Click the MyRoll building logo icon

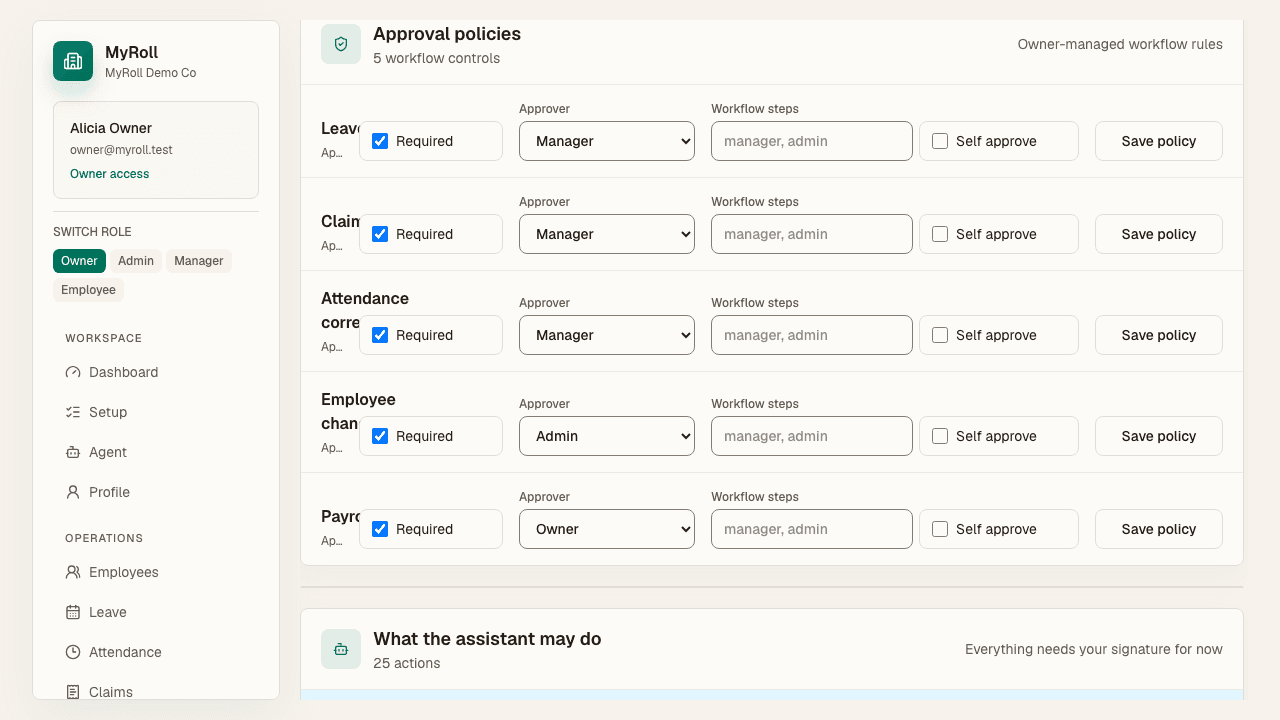coord(73,61)
